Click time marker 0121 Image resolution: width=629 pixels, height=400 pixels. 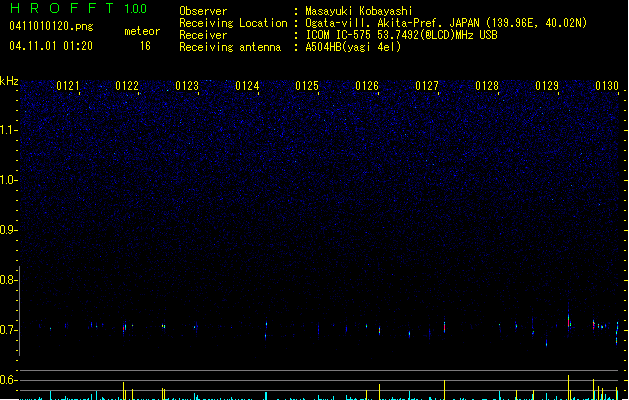68,86
